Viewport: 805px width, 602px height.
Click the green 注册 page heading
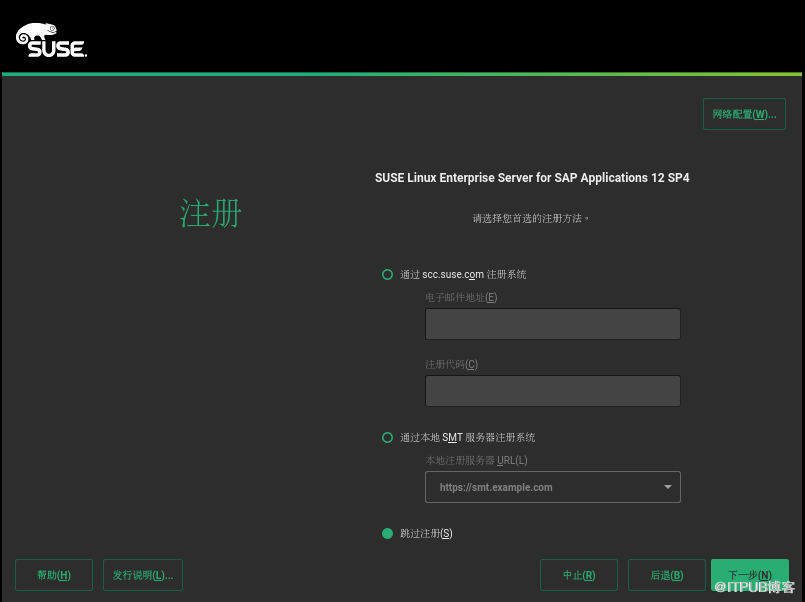coord(211,213)
